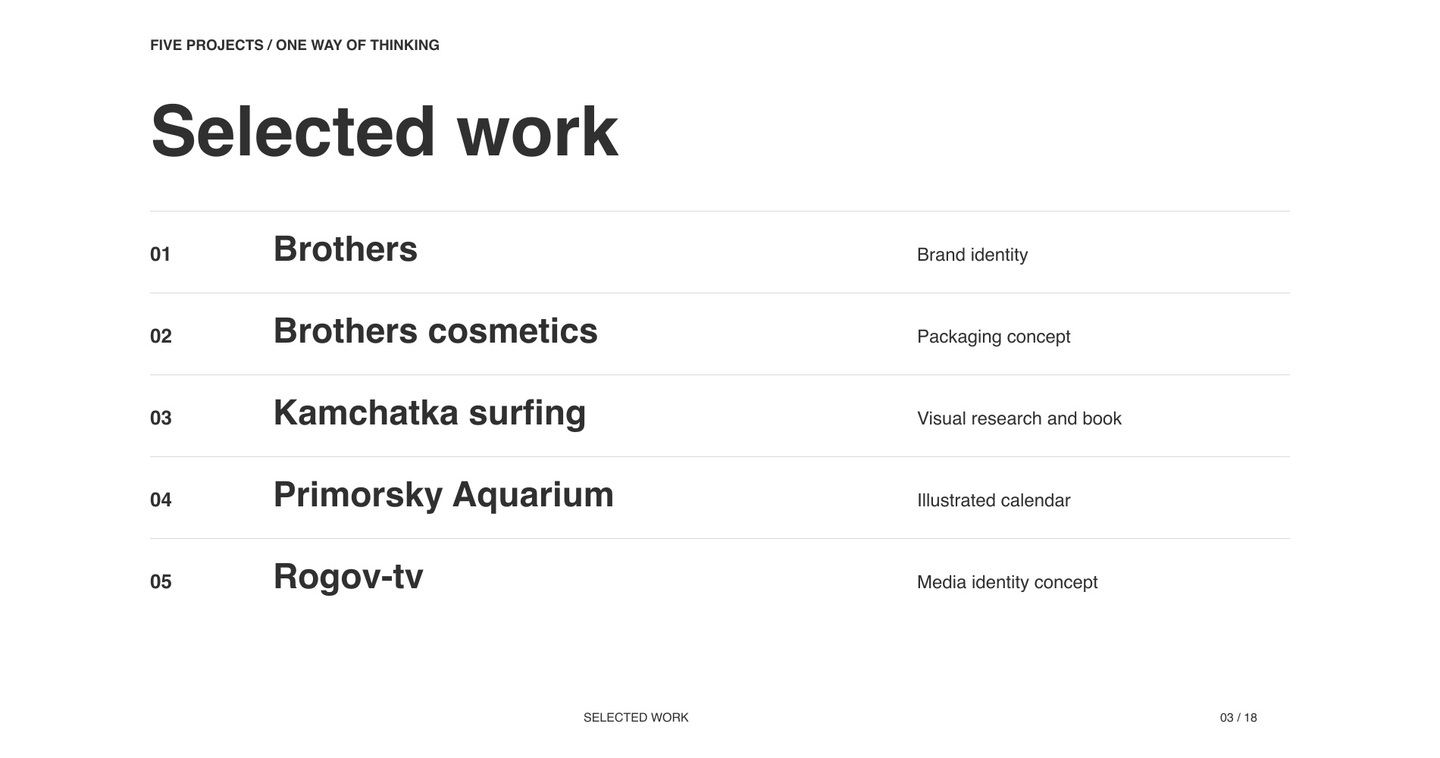
Task: Click the Five Projects subtitle text
Action: click(x=295, y=45)
